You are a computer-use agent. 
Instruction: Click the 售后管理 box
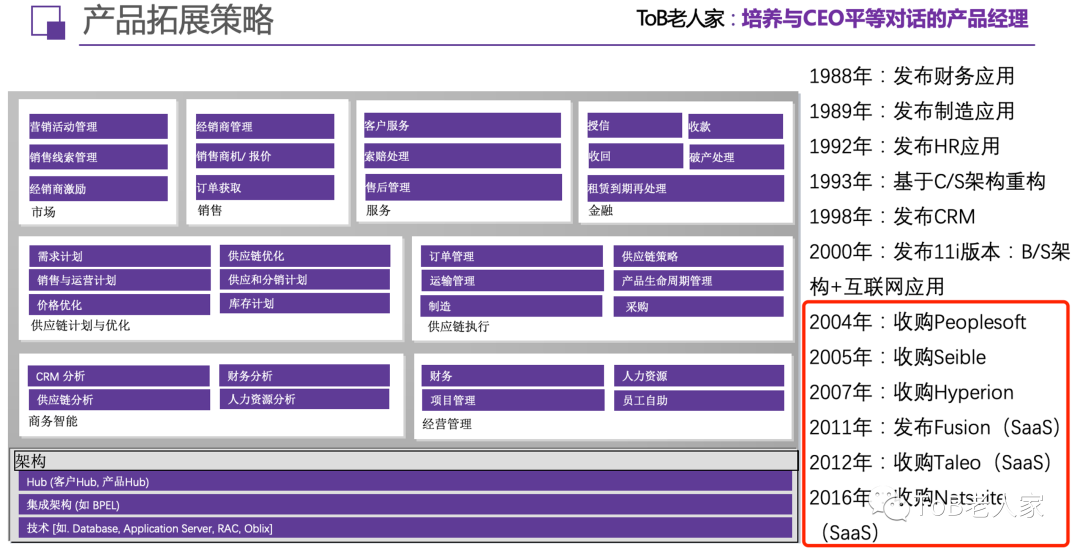463,187
